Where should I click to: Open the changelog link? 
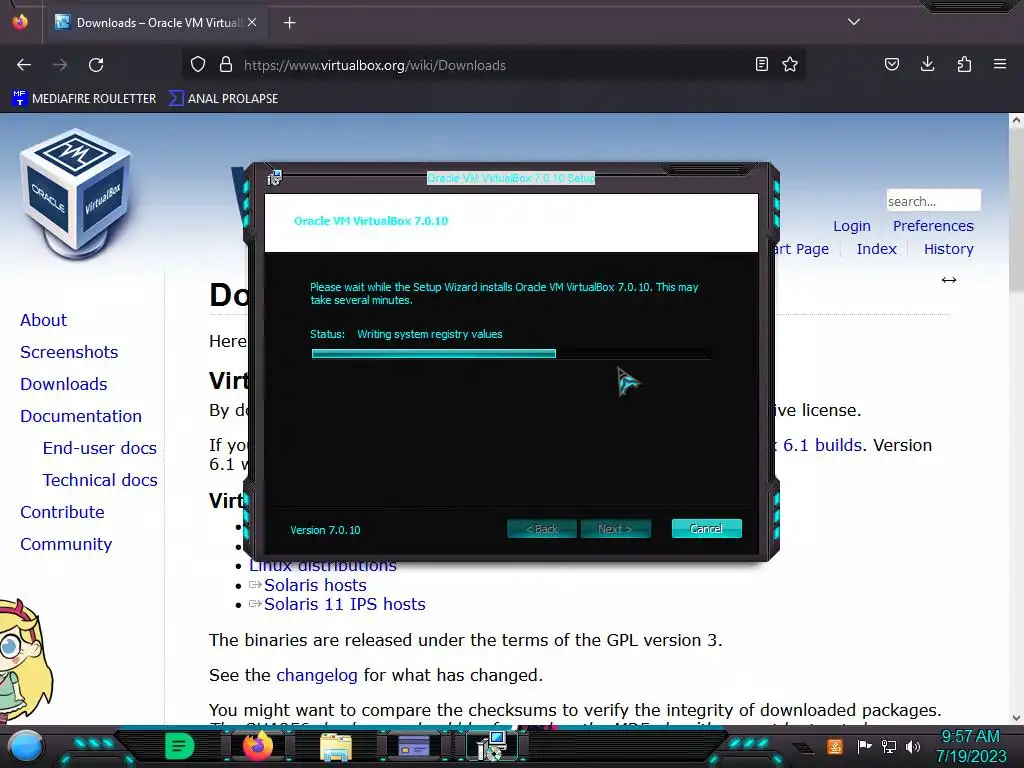(x=317, y=675)
